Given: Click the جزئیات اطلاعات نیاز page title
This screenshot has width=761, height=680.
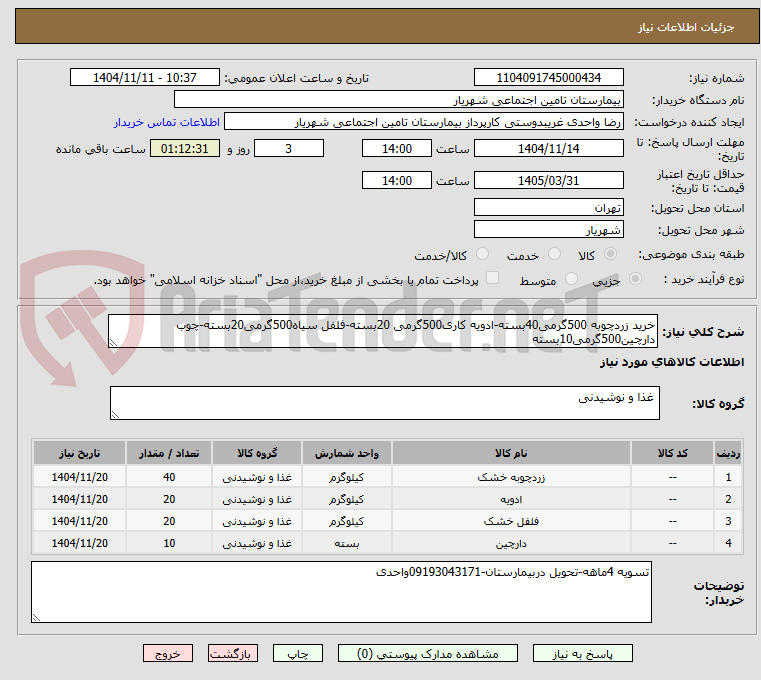Looking at the screenshot, I should [x=686, y=27].
